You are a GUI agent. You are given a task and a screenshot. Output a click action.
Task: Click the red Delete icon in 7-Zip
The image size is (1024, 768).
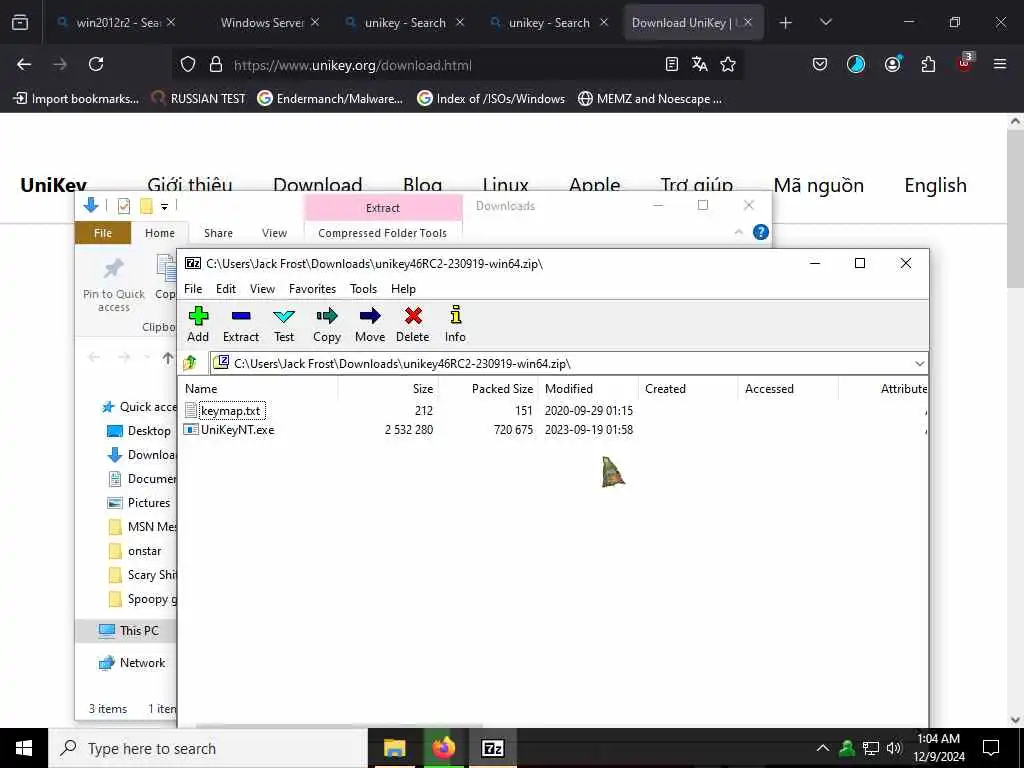(x=413, y=325)
